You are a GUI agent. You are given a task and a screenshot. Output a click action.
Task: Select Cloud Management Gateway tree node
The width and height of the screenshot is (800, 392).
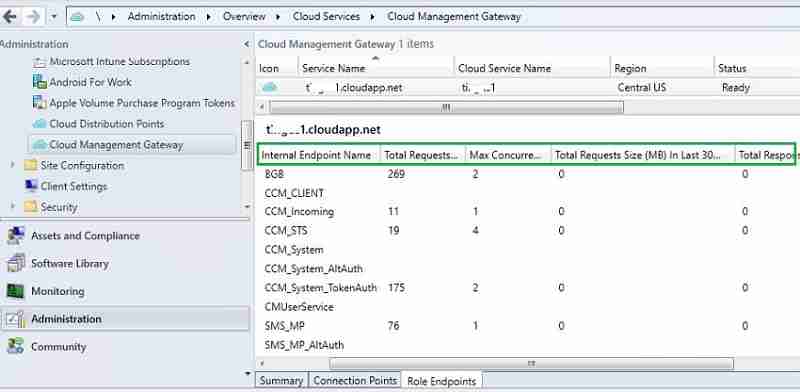click(116, 145)
